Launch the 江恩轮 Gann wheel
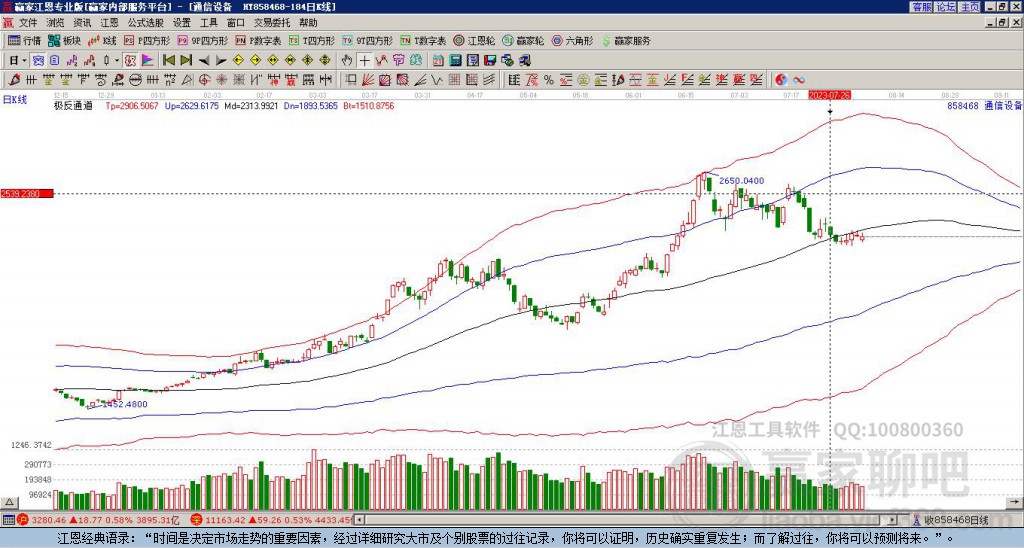 click(x=475, y=40)
